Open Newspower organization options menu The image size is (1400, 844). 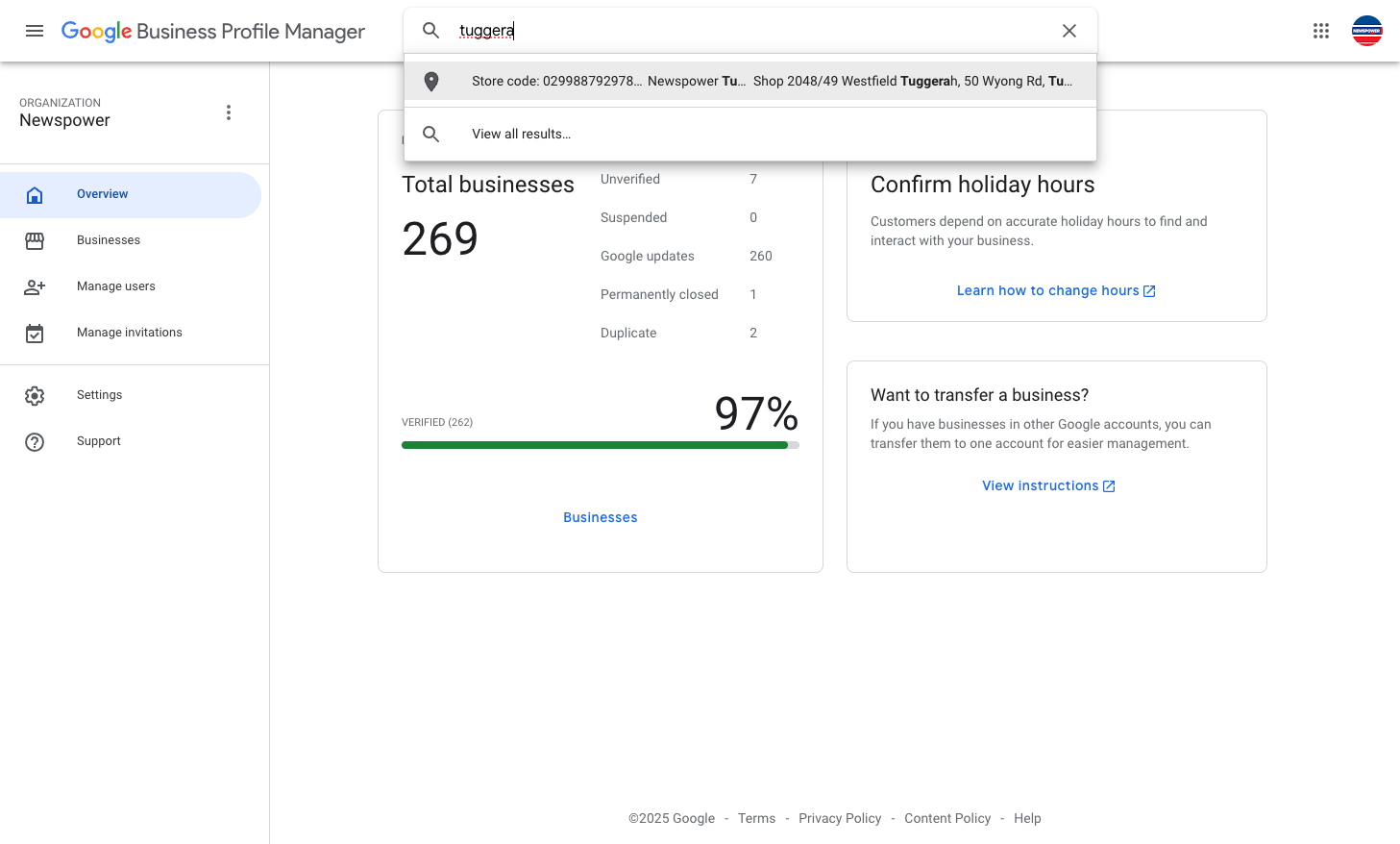click(229, 112)
